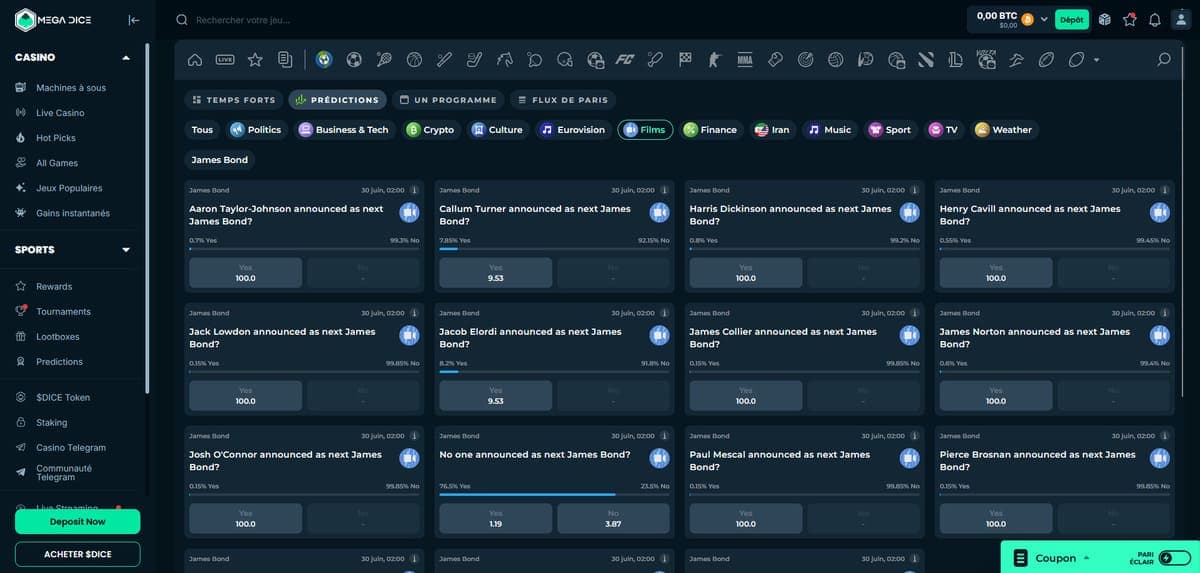Click the ACHETER $DICE button
The width and height of the screenshot is (1200, 573).
click(x=78, y=554)
